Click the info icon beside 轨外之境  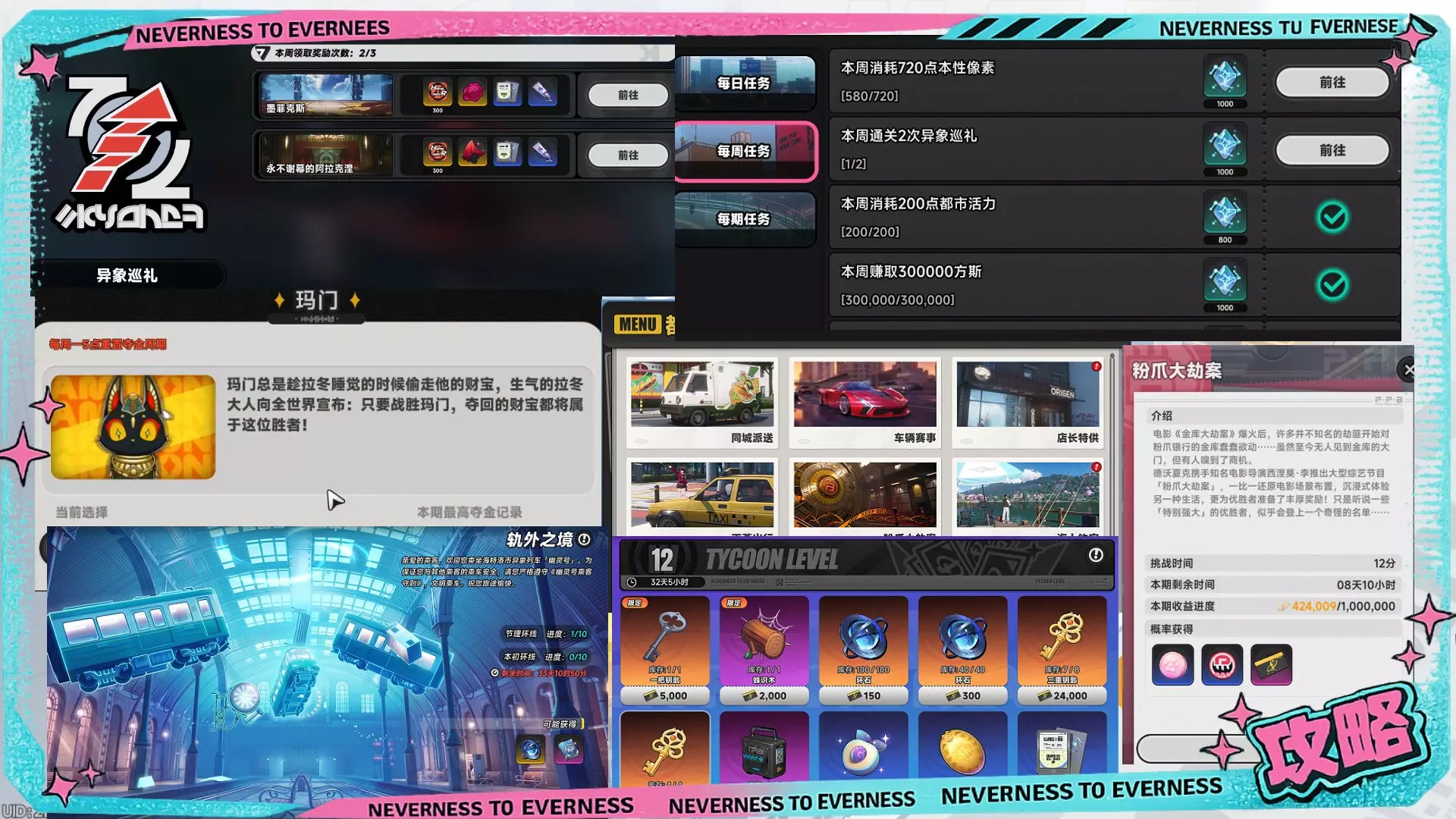point(584,539)
